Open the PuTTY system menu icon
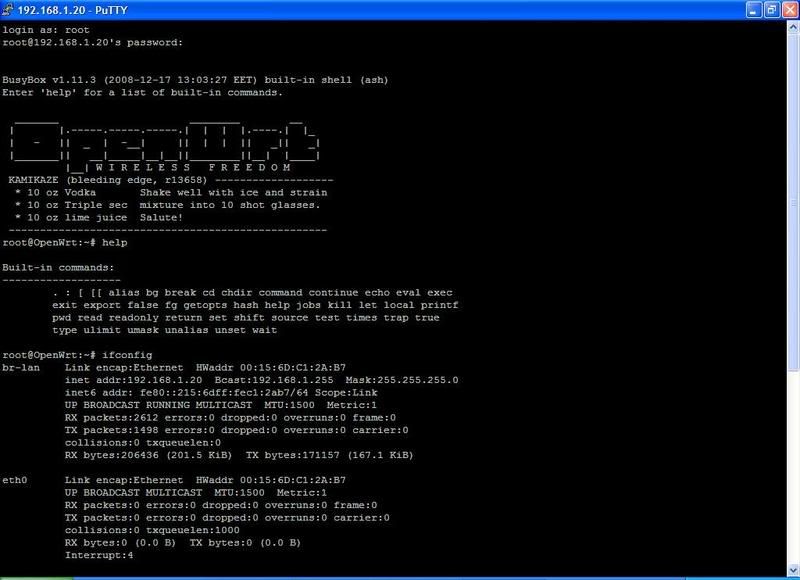This screenshot has width=800, height=580. pyautogui.click(x=11, y=10)
